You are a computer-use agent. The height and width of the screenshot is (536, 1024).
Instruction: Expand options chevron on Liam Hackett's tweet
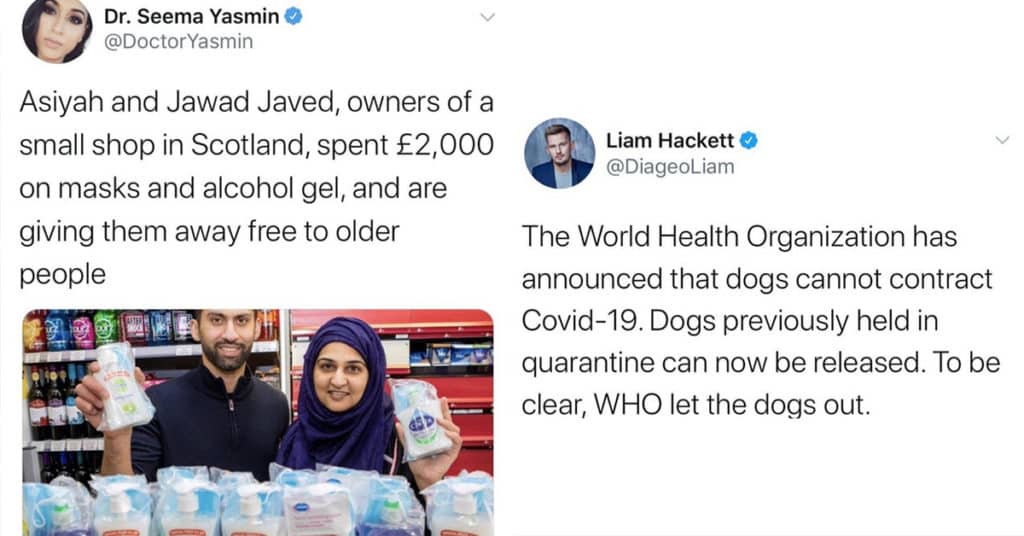point(1002,140)
